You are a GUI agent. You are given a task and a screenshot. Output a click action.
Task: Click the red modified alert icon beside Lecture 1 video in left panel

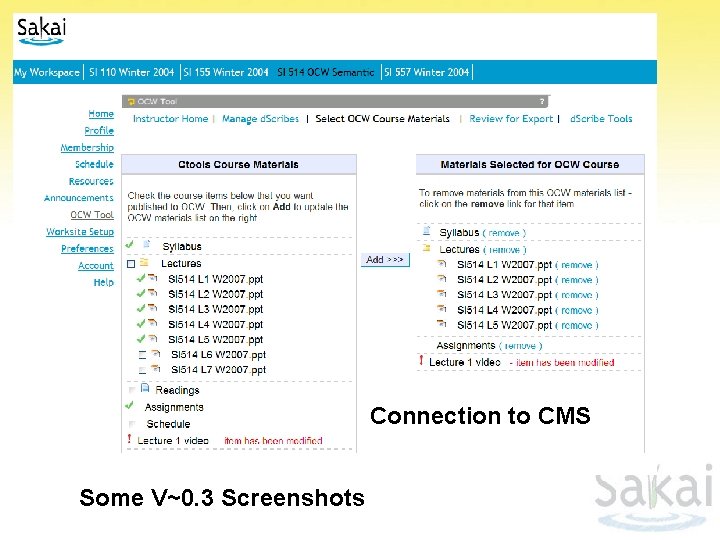point(129,439)
